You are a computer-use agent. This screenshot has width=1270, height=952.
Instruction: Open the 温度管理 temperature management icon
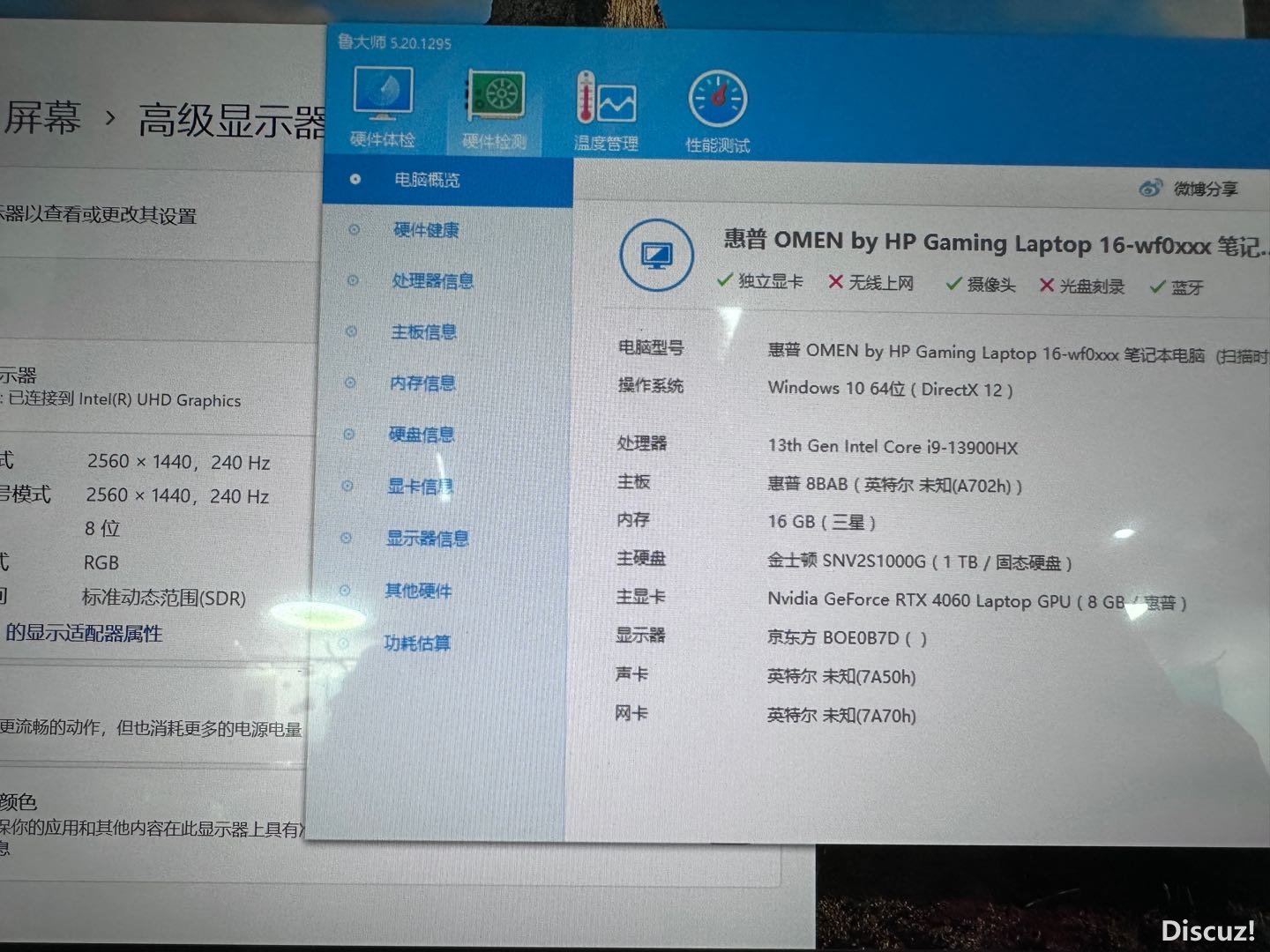click(606, 99)
